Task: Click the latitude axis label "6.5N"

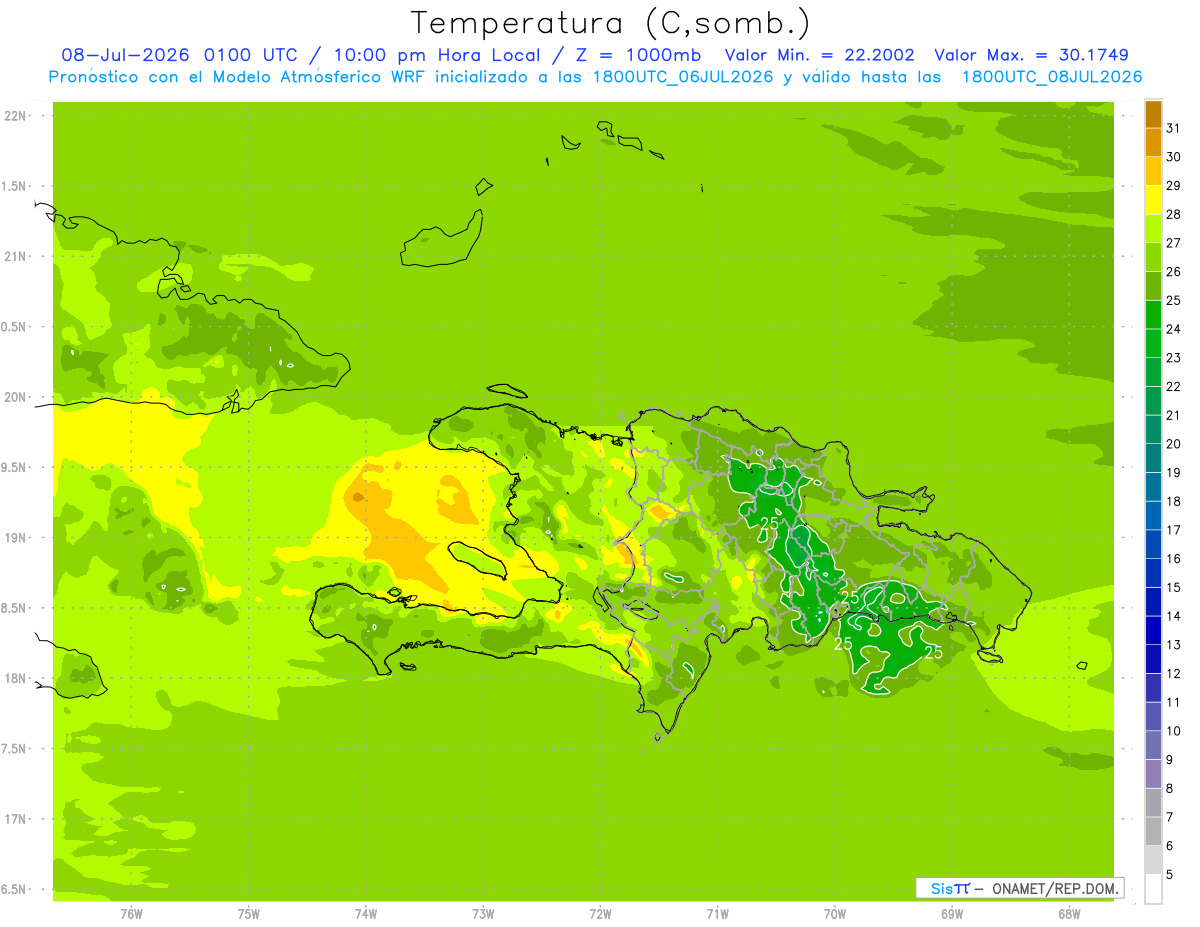Action: (x=15, y=890)
